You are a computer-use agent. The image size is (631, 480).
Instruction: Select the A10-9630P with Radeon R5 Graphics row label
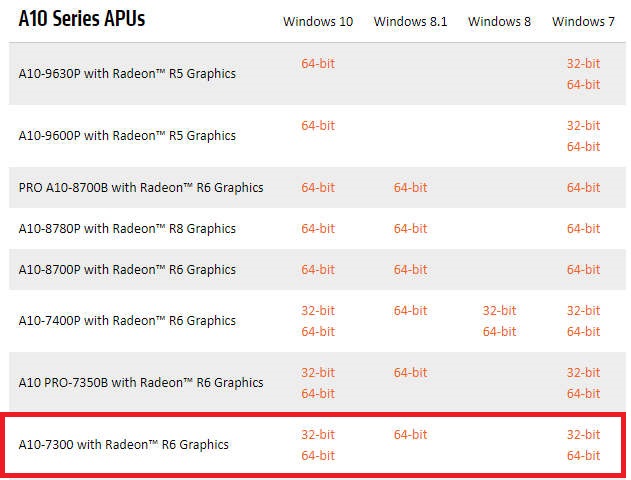tap(127, 74)
